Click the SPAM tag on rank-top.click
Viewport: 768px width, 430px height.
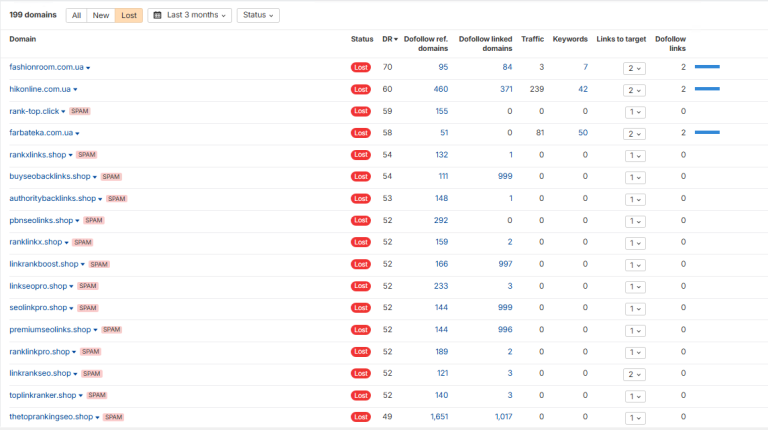(80, 111)
